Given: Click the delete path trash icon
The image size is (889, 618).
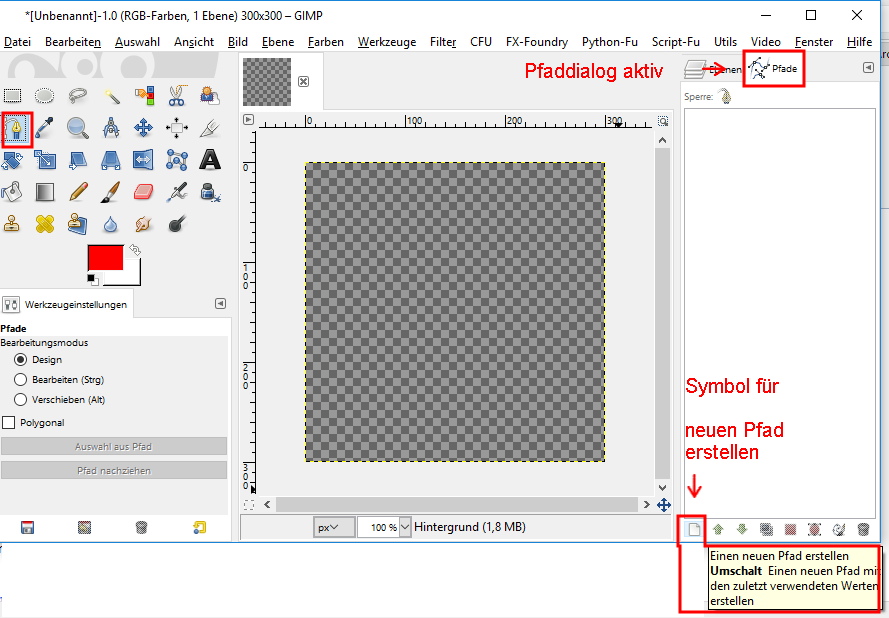Looking at the screenshot, I should tap(863, 530).
